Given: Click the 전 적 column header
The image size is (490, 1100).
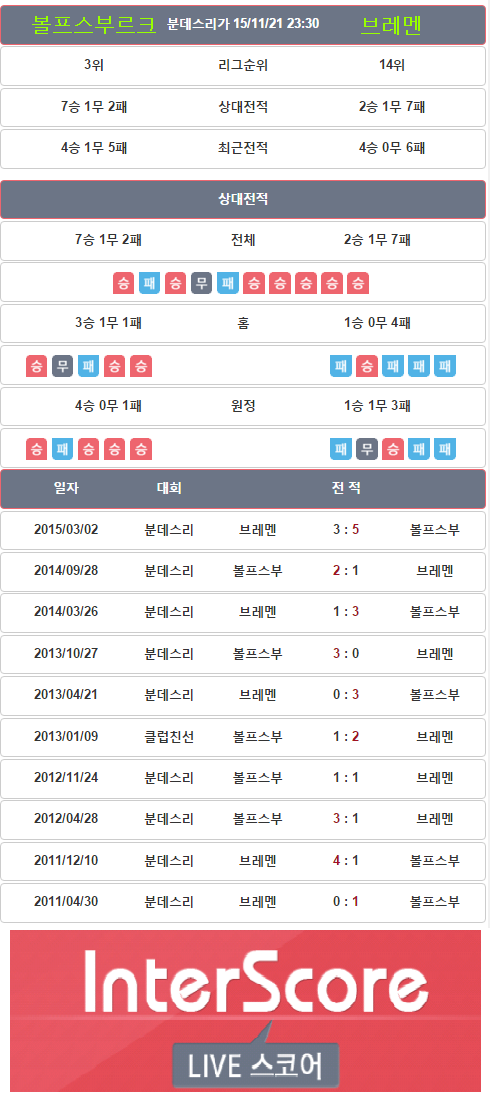Looking at the screenshot, I should (x=346, y=488).
